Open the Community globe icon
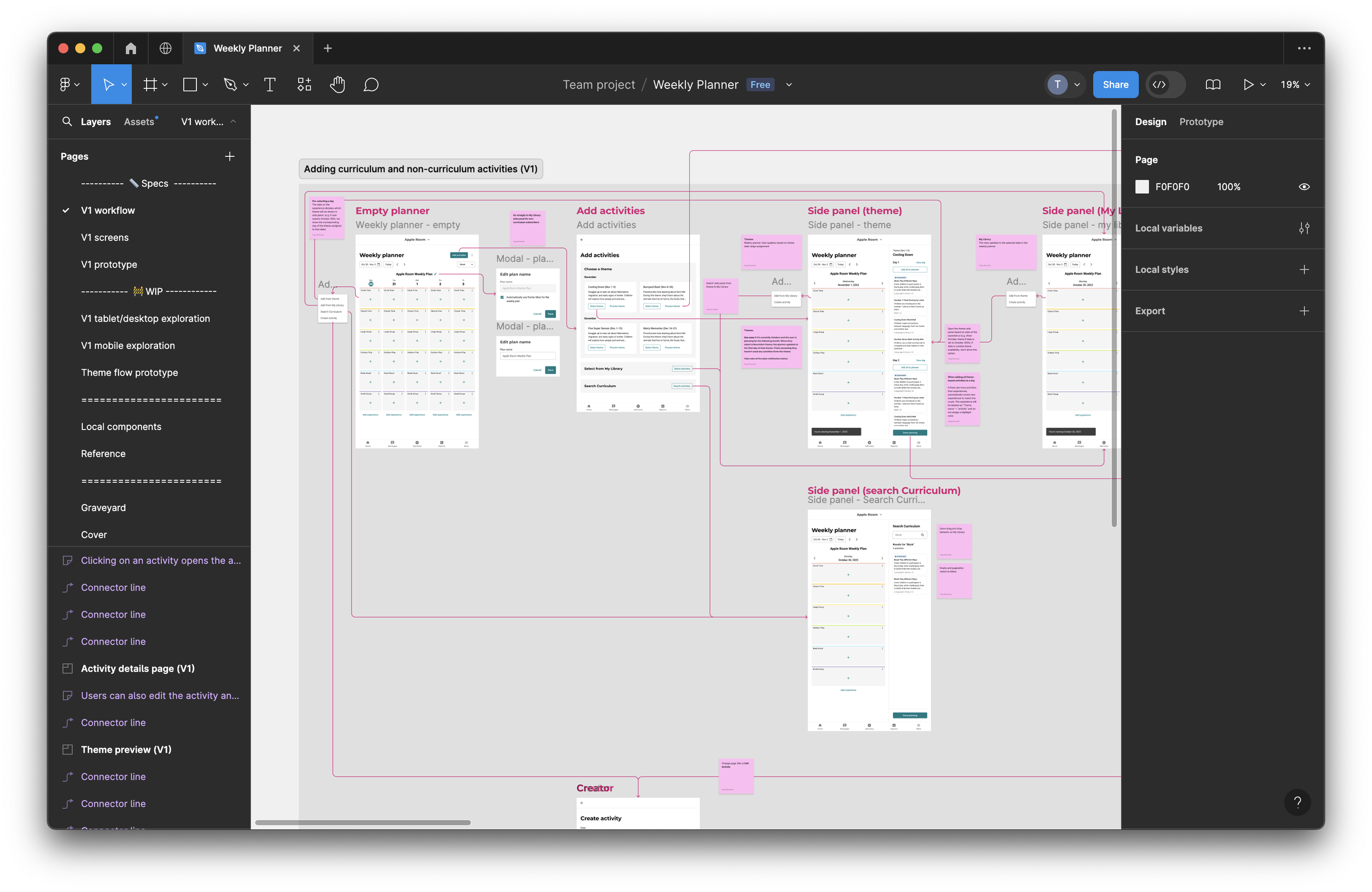1372x892 pixels. point(165,48)
